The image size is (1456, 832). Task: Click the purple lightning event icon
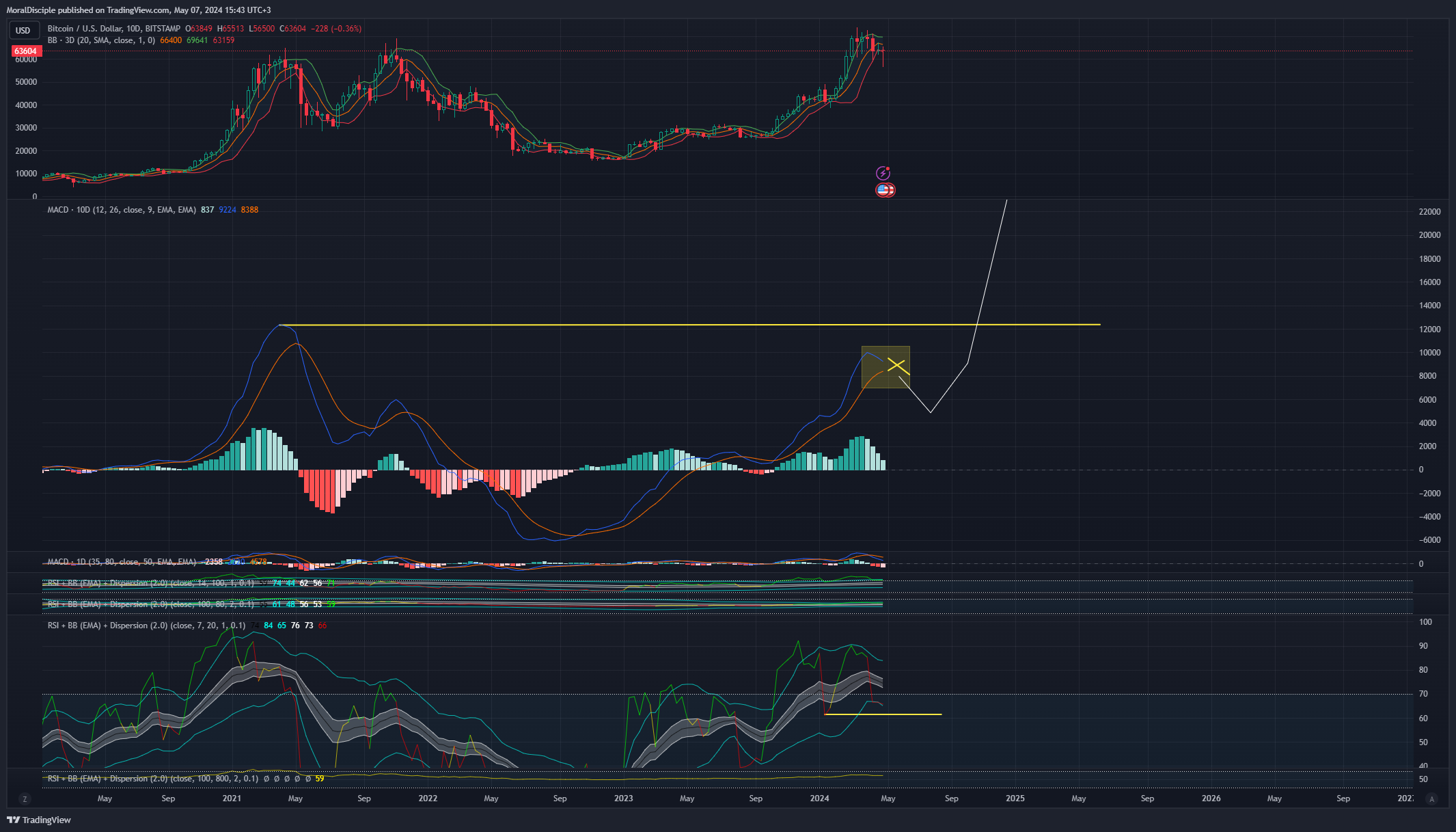pyautogui.click(x=883, y=173)
